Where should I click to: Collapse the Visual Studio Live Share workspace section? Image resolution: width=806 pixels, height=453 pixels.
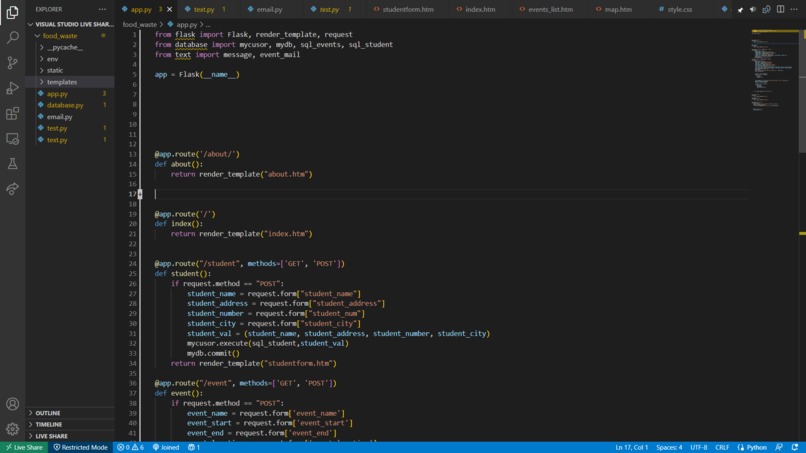point(69,24)
